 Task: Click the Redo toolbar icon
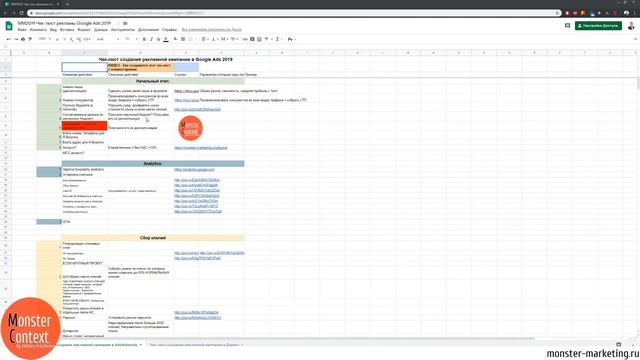(16, 39)
